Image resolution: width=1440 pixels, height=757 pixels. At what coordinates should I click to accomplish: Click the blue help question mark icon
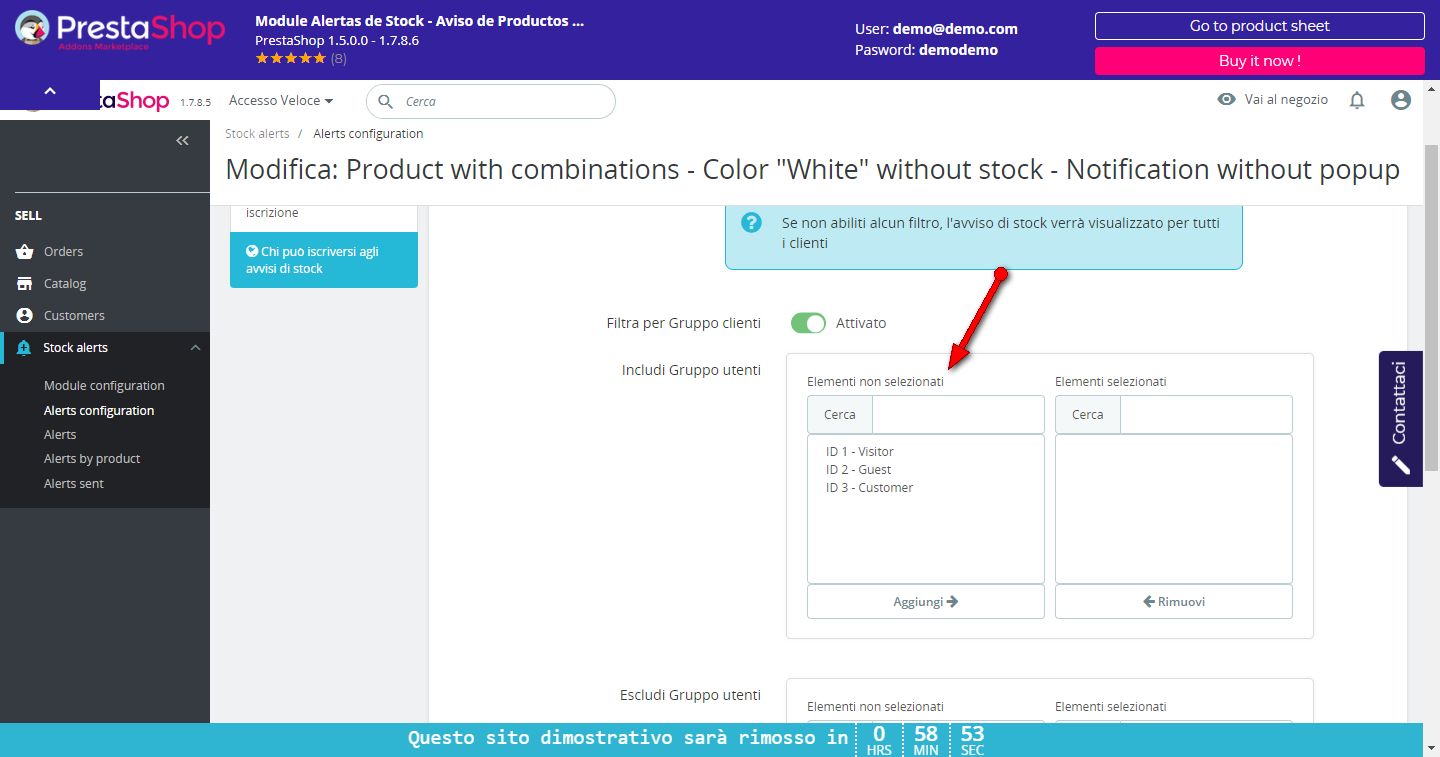point(751,223)
